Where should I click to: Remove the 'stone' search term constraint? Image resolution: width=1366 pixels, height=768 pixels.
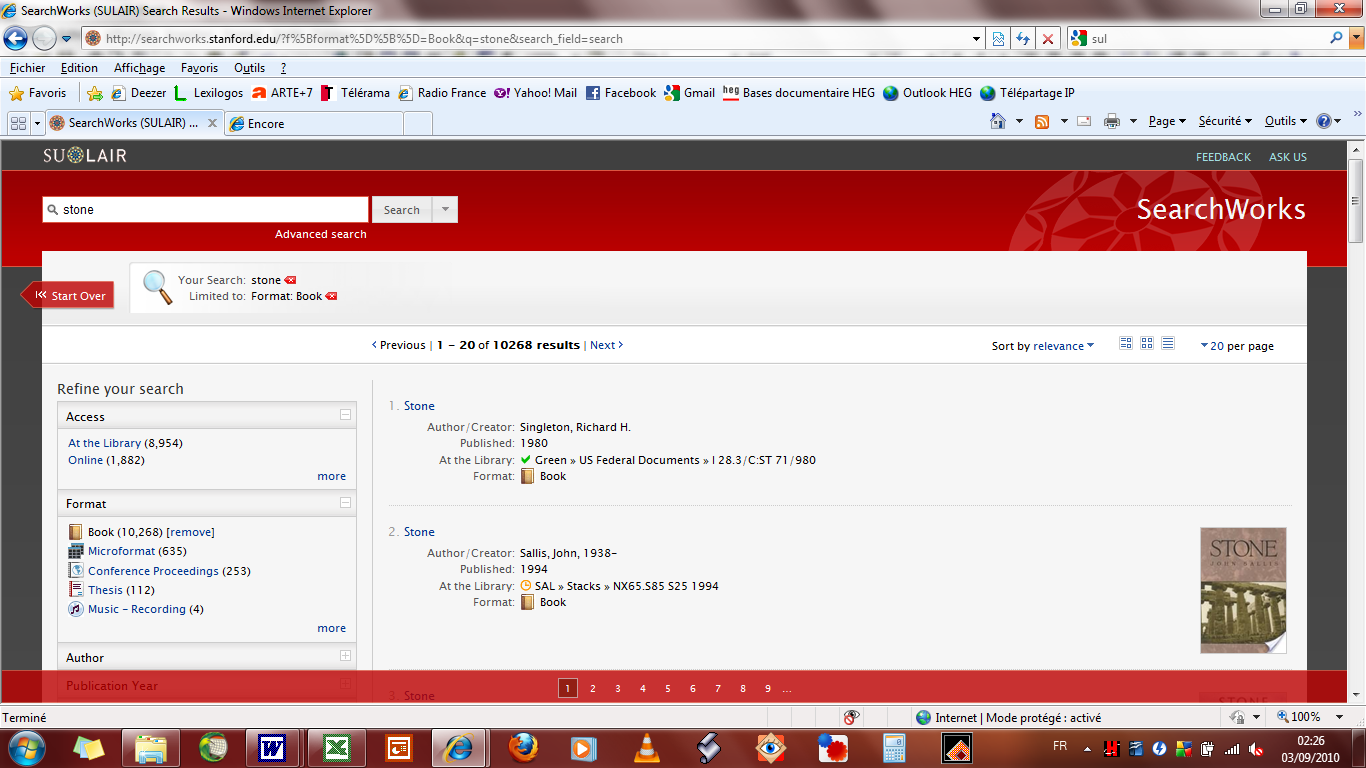[290, 280]
